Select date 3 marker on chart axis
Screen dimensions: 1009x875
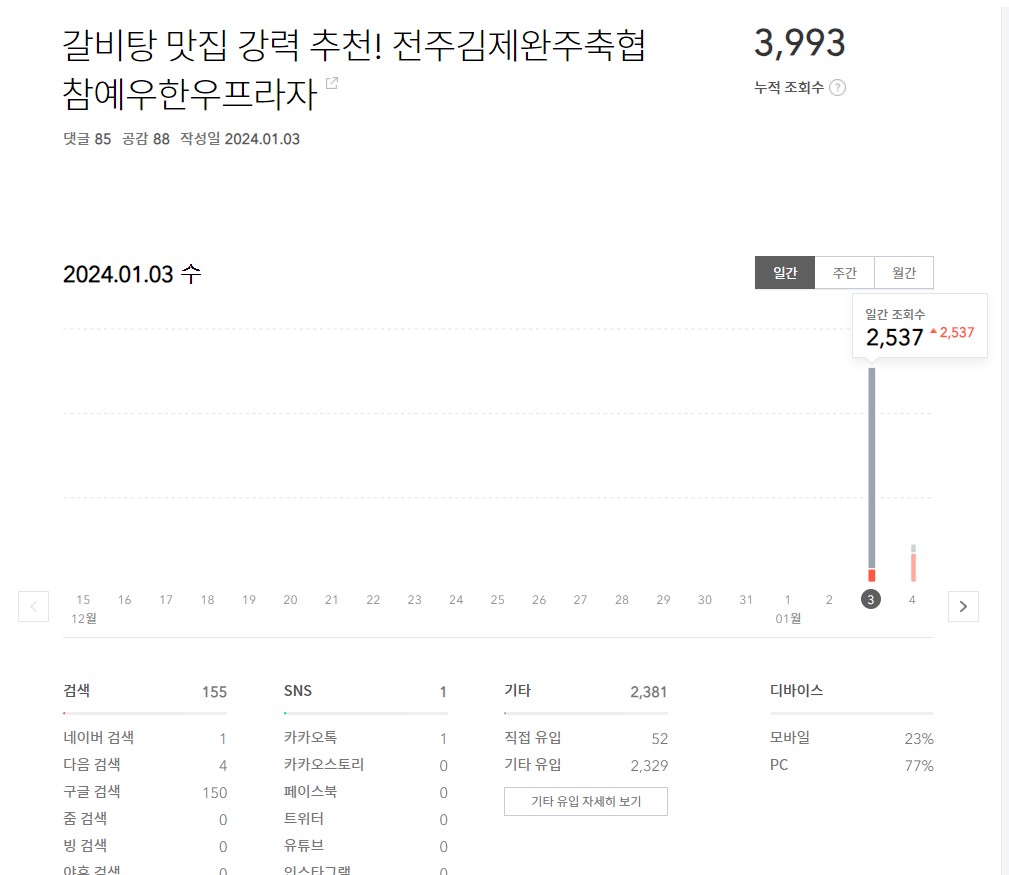(x=871, y=600)
